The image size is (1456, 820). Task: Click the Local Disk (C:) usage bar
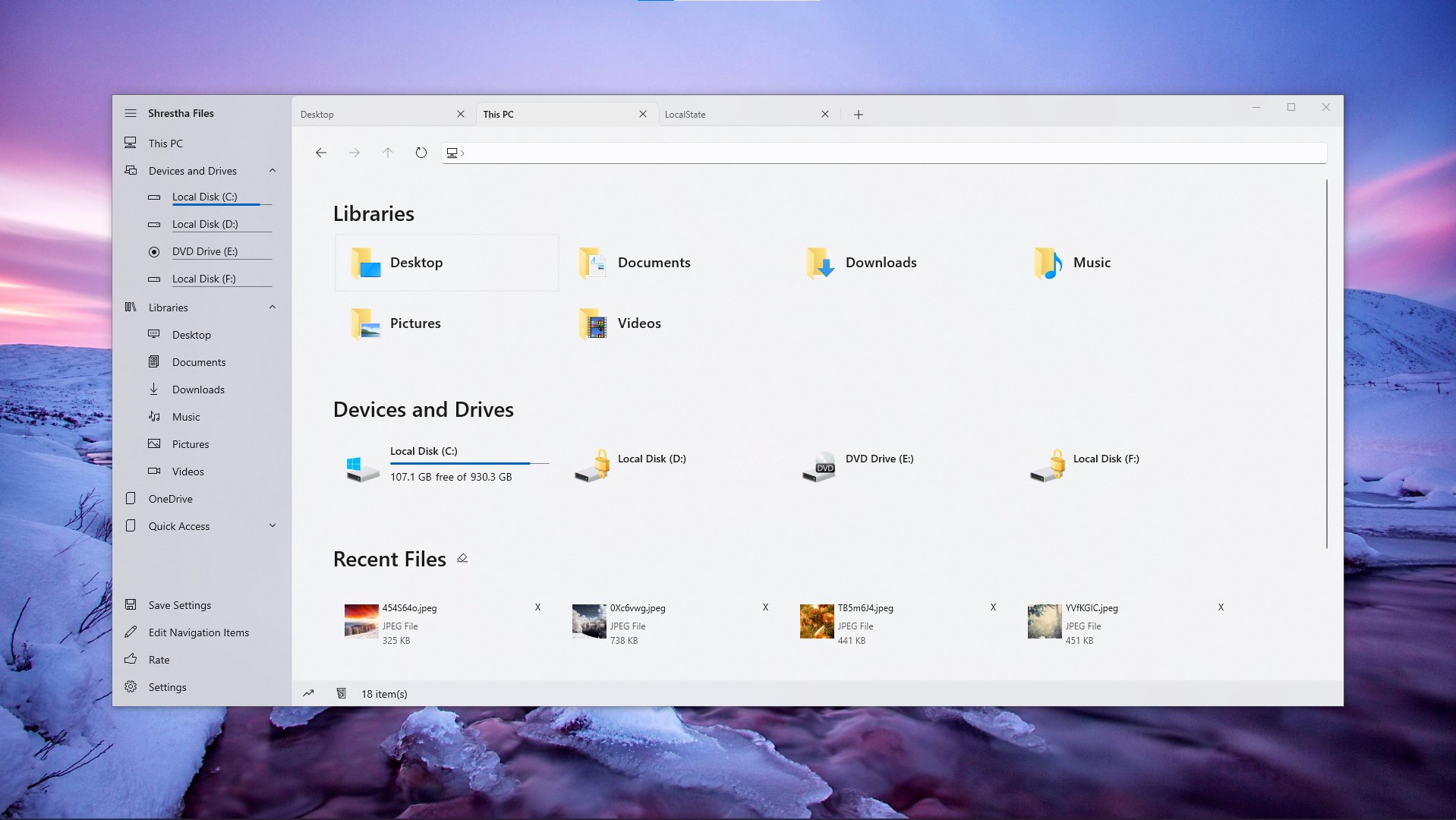(x=468, y=463)
